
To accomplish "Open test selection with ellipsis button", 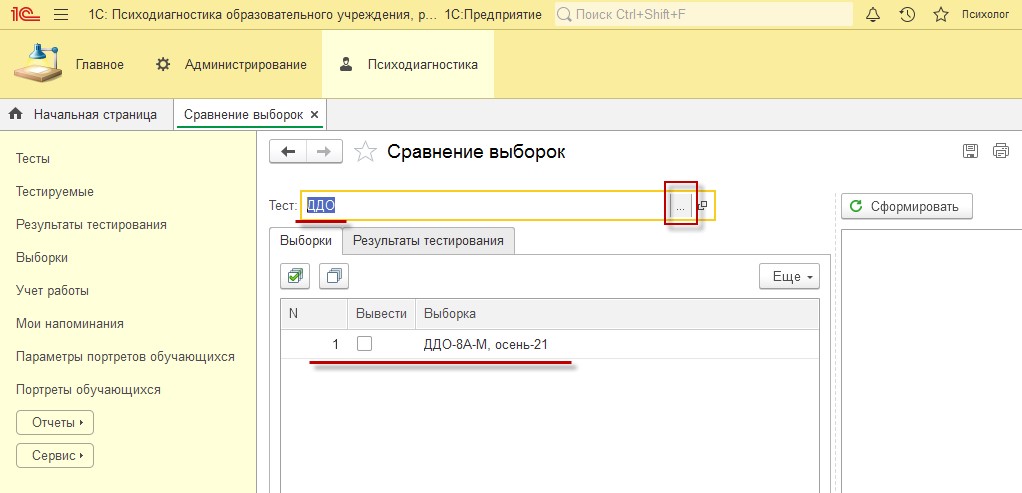I will pos(680,205).
